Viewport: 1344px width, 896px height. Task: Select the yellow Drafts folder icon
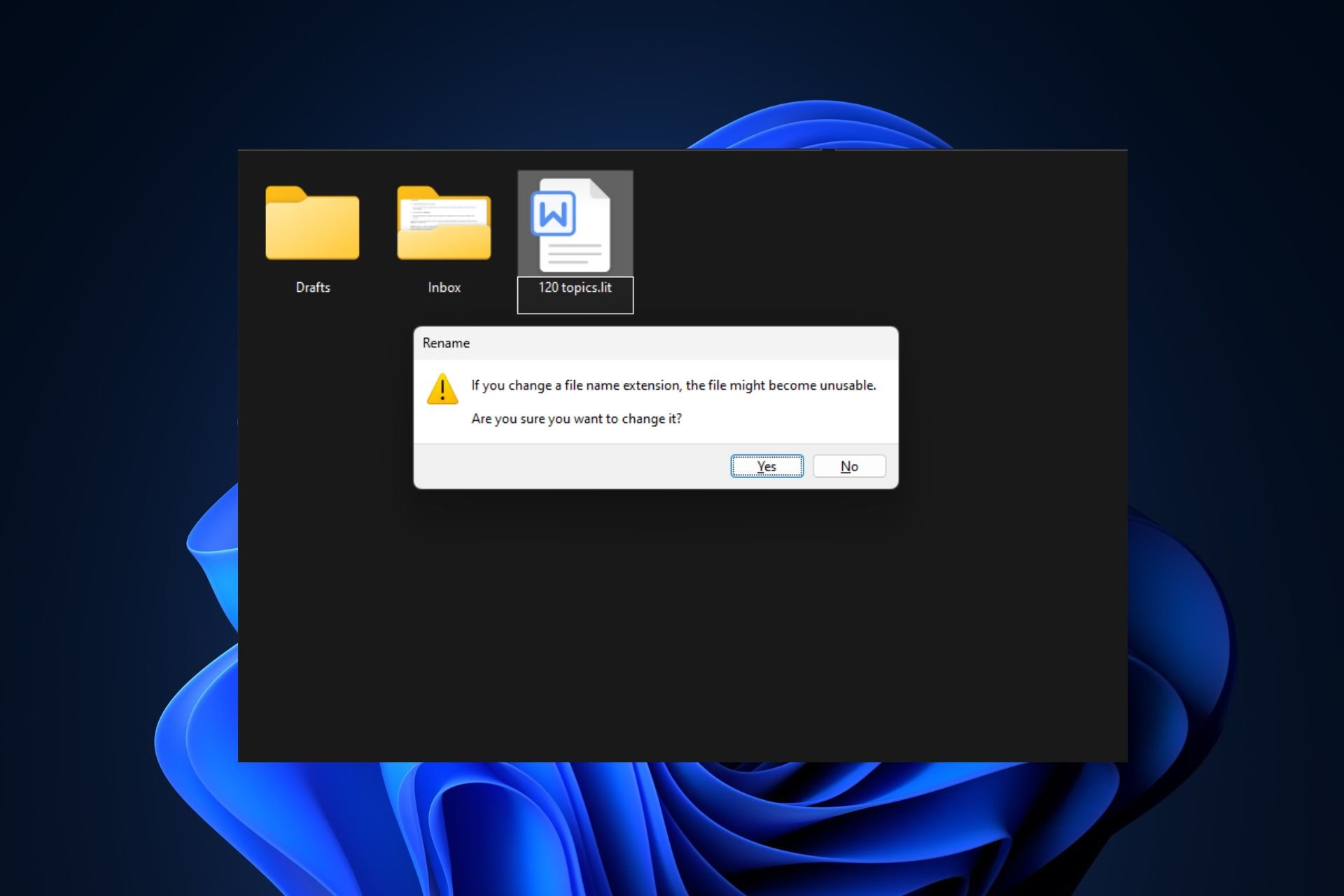tap(313, 224)
